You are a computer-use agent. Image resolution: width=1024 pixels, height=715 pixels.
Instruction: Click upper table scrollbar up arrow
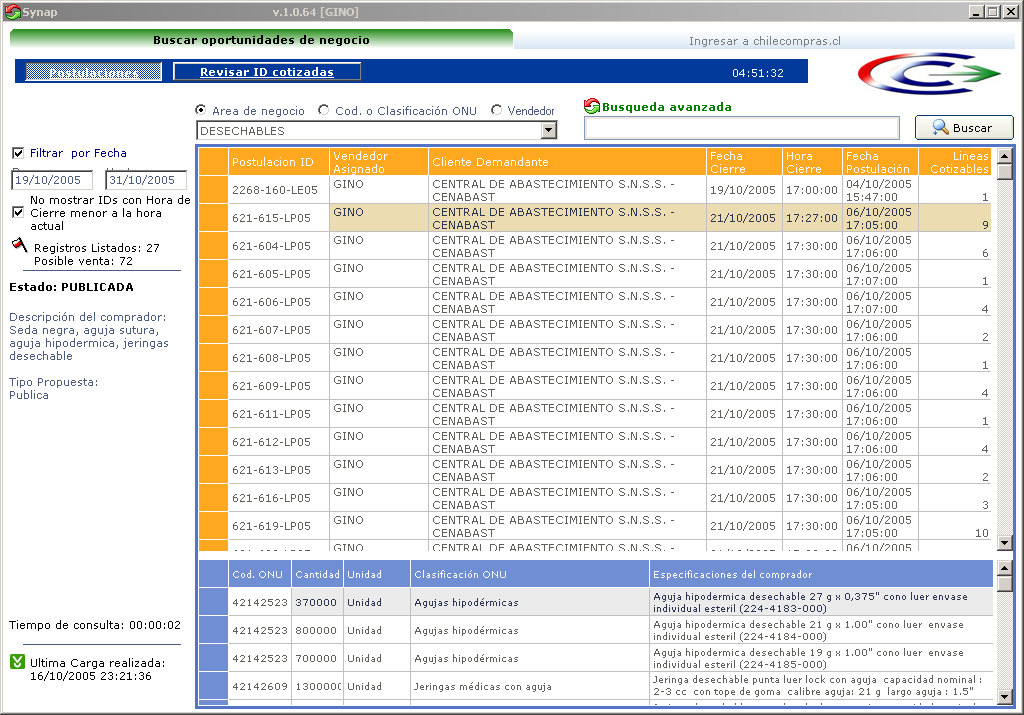click(1005, 155)
